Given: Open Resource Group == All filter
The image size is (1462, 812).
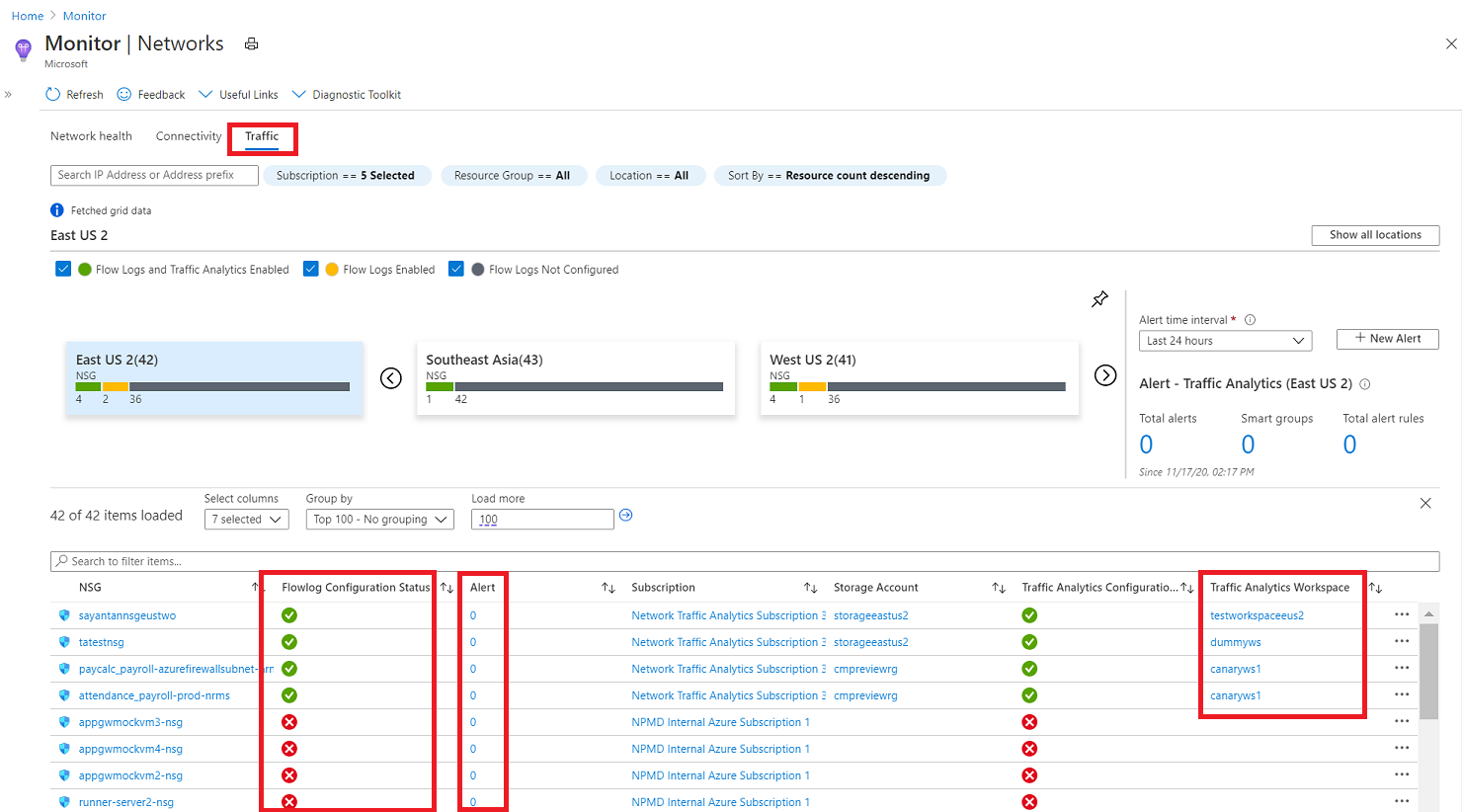Looking at the screenshot, I should [x=513, y=176].
